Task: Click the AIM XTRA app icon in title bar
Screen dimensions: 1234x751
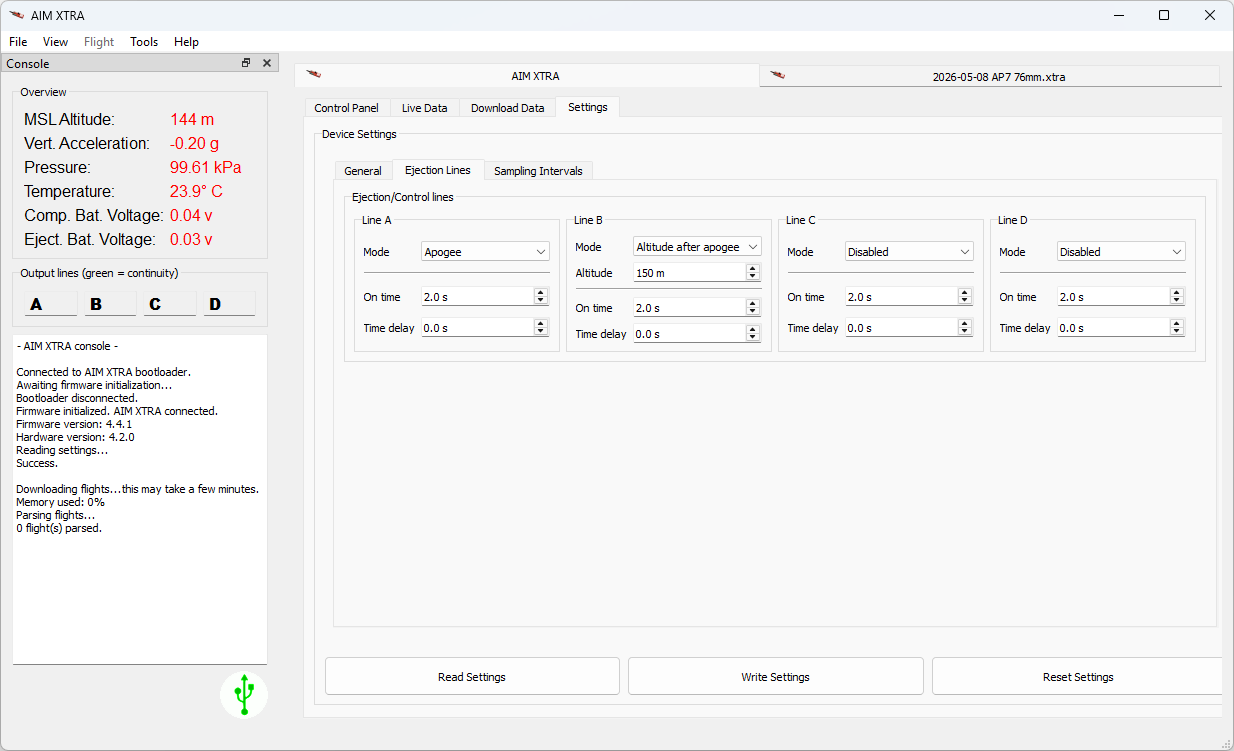Action: tap(16, 15)
